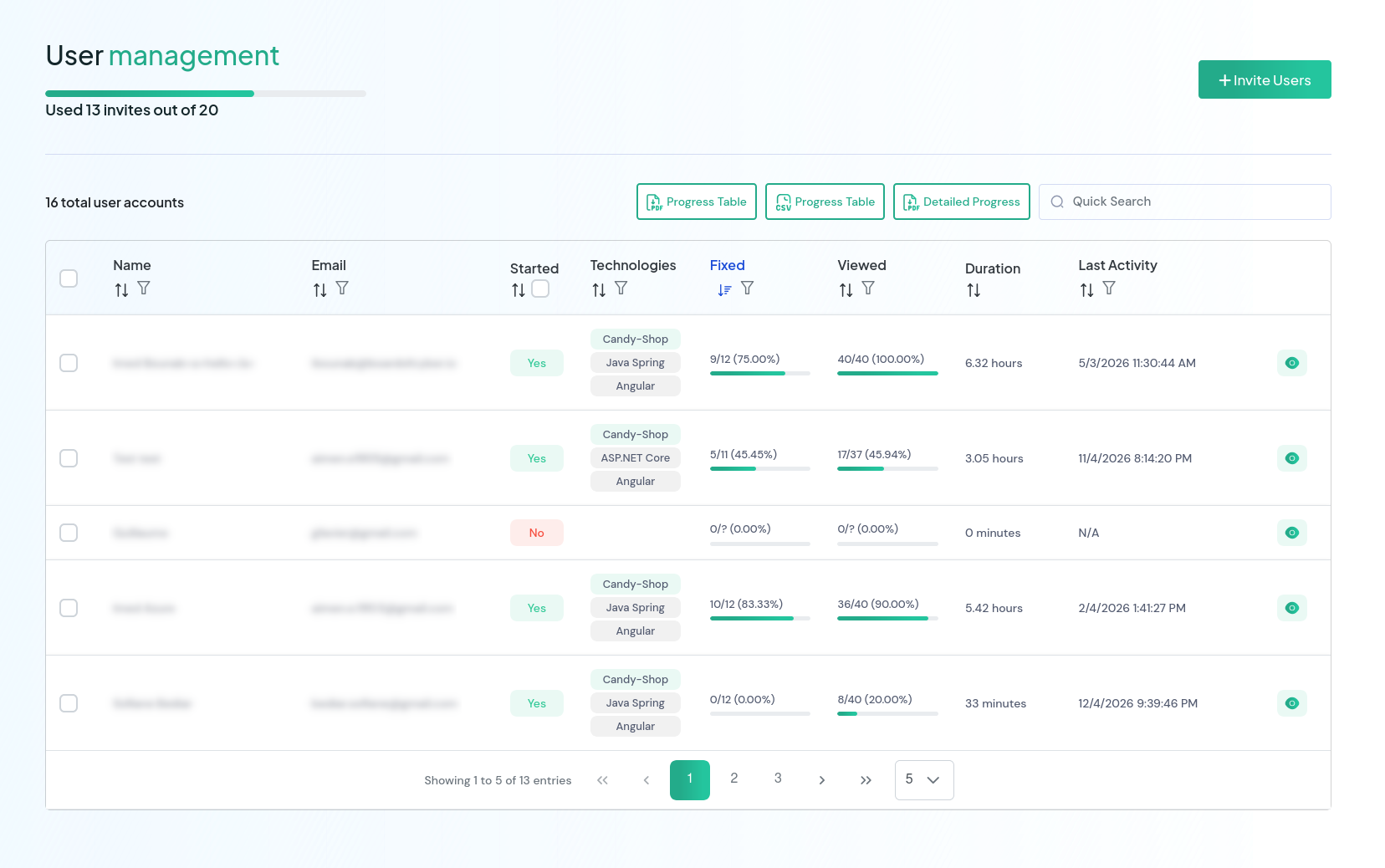The width and height of the screenshot is (1385, 868).
Task: View details for user with 0 minutes
Action: (1292, 533)
